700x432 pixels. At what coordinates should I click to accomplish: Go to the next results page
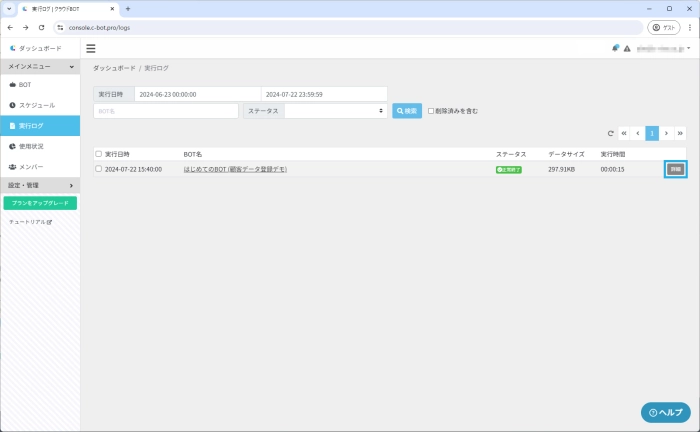click(x=666, y=133)
